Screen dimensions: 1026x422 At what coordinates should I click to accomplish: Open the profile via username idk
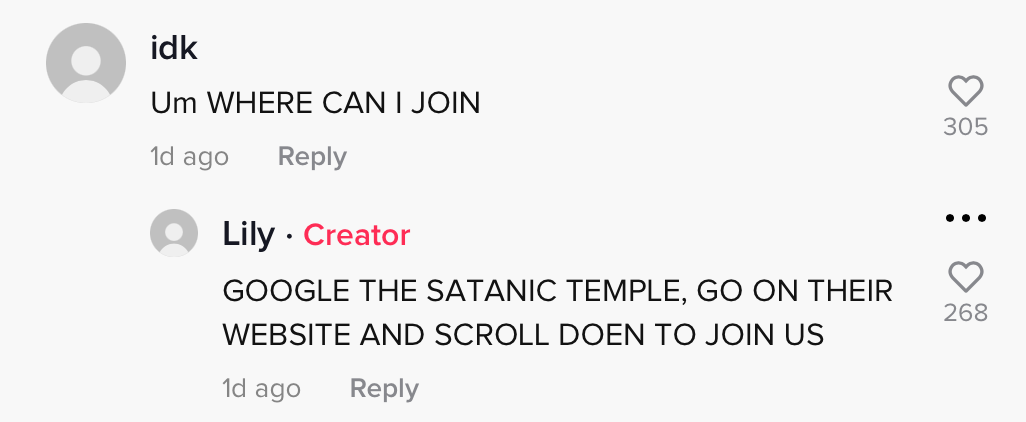(x=174, y=49)
